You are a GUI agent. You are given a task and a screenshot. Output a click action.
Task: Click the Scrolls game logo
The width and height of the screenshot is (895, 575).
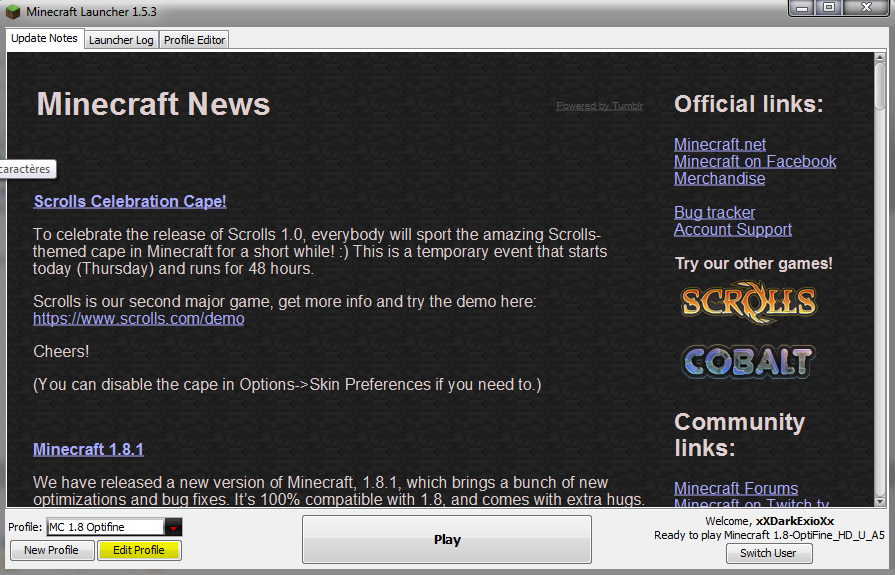tap(748, 302)
